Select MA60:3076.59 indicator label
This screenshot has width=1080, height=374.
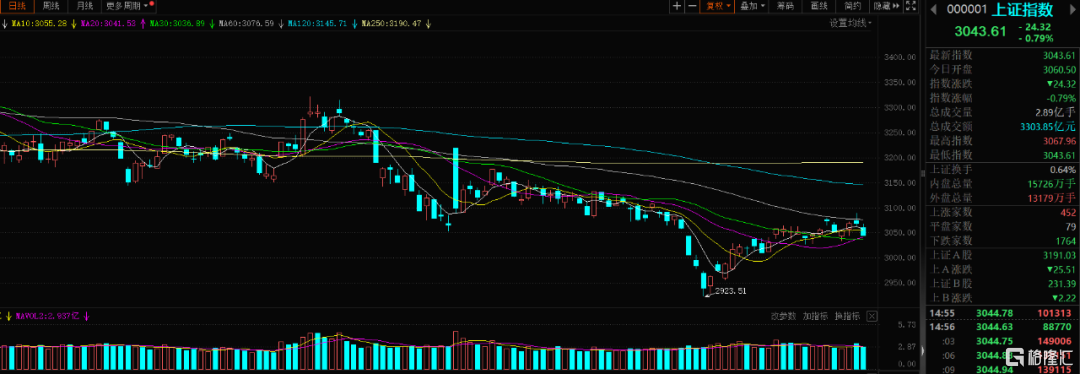pyautogui.click(x=247, y=23)
